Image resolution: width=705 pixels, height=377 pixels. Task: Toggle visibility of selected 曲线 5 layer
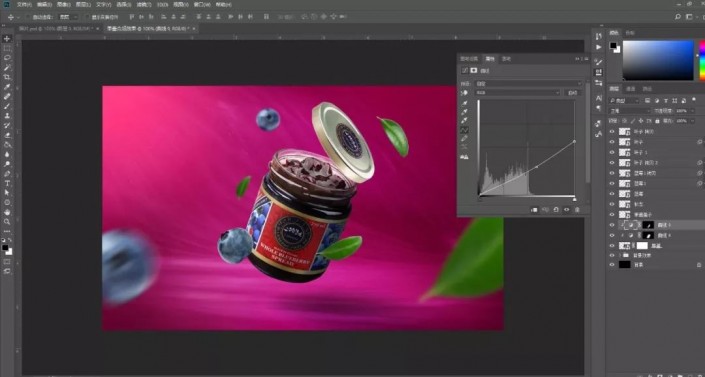611,225
